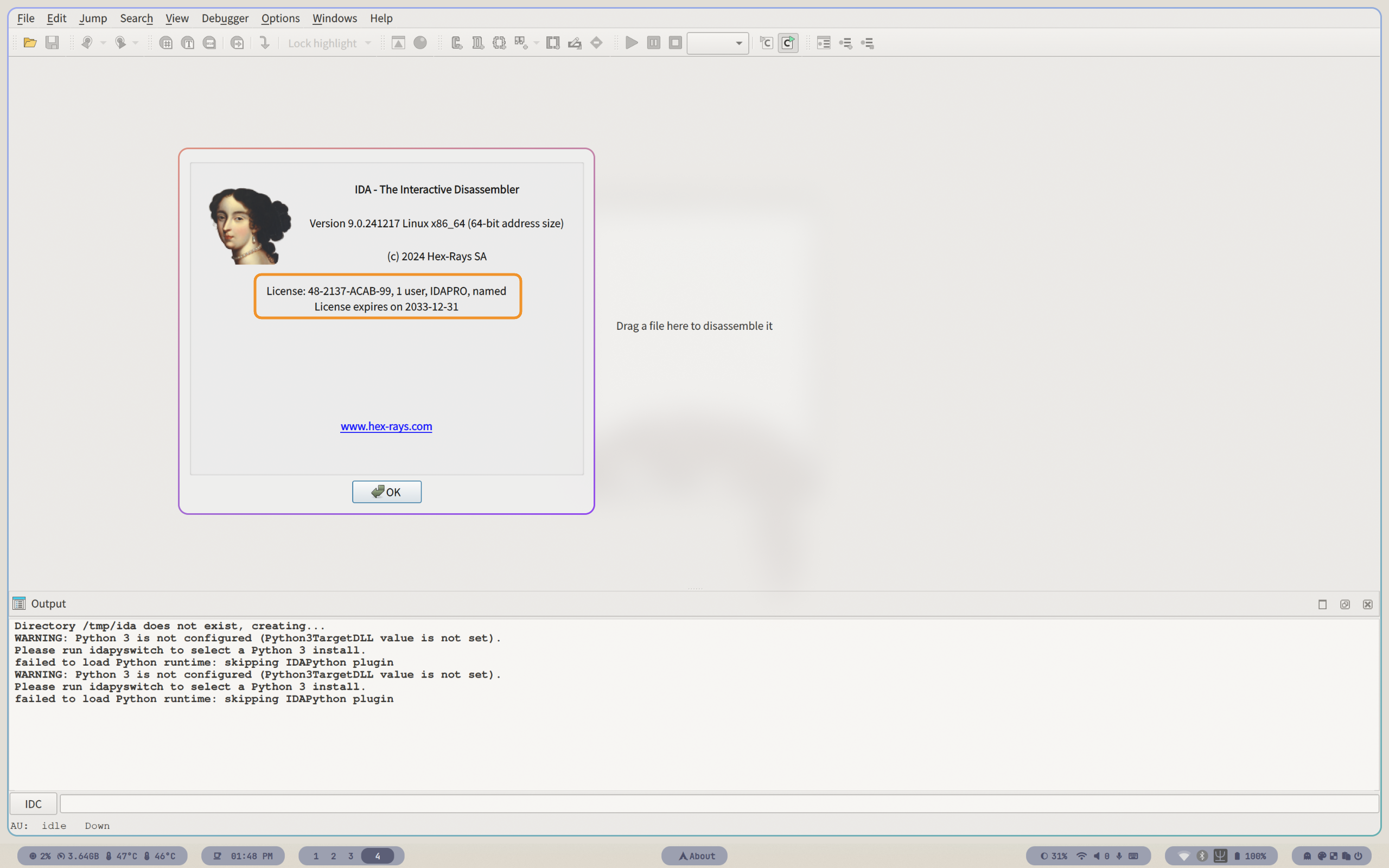Open the Edit menu
Image resolution: width=1389 pixels, height=868 pixels.
tap(56, 18)
